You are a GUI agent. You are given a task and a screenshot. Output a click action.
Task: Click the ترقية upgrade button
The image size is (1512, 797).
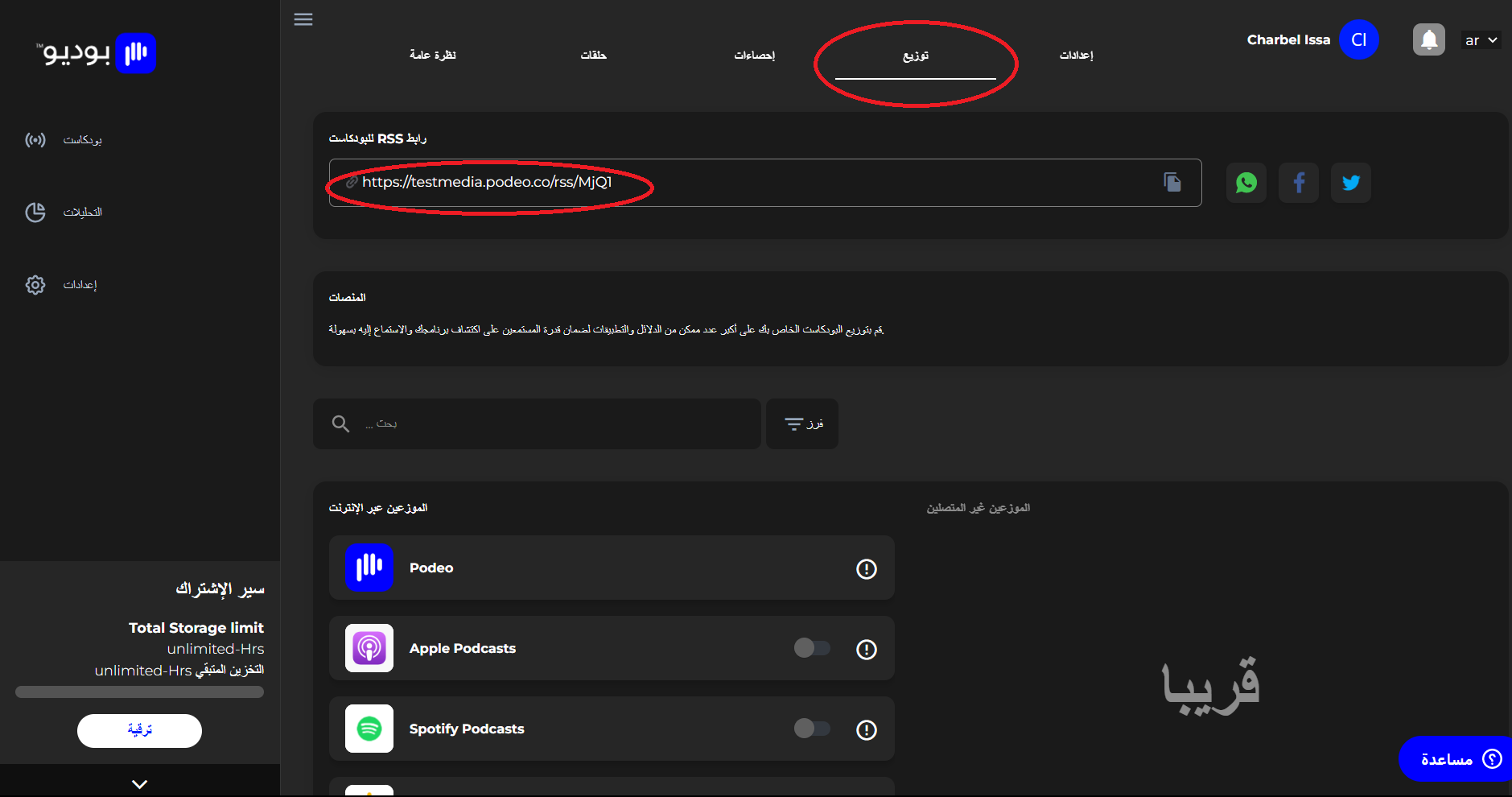point(139,731)
